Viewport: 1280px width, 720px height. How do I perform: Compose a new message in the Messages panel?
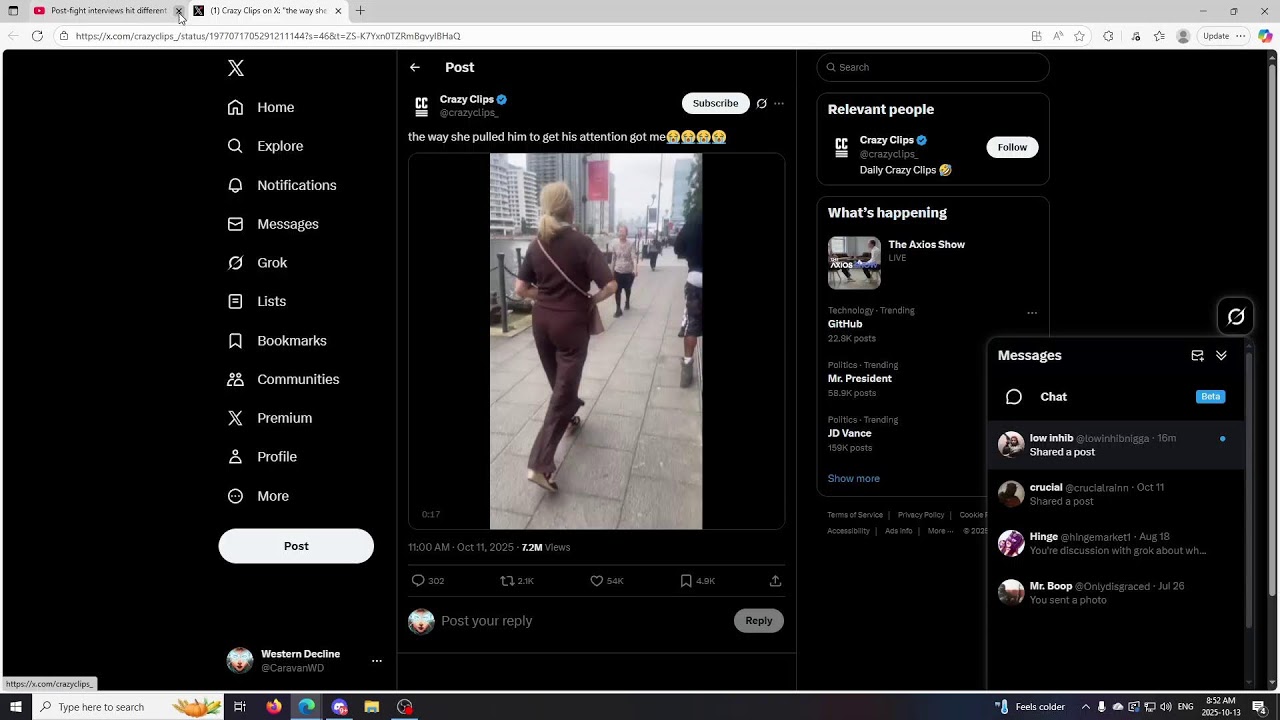tap(1197, 356)
